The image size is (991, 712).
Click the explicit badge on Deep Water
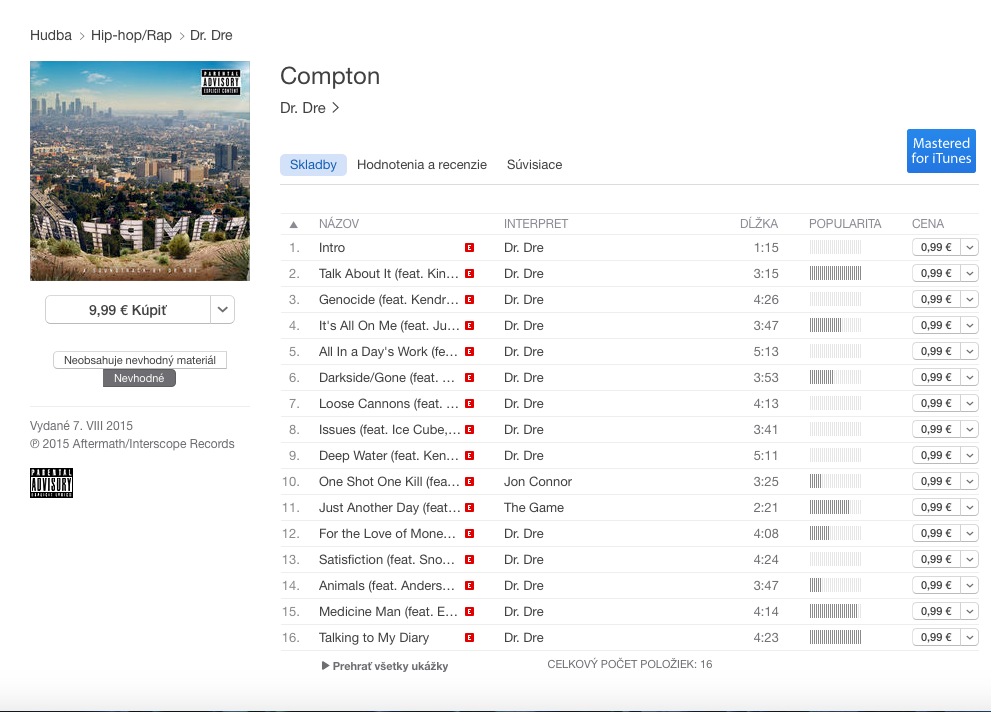[x=470, y=456]
